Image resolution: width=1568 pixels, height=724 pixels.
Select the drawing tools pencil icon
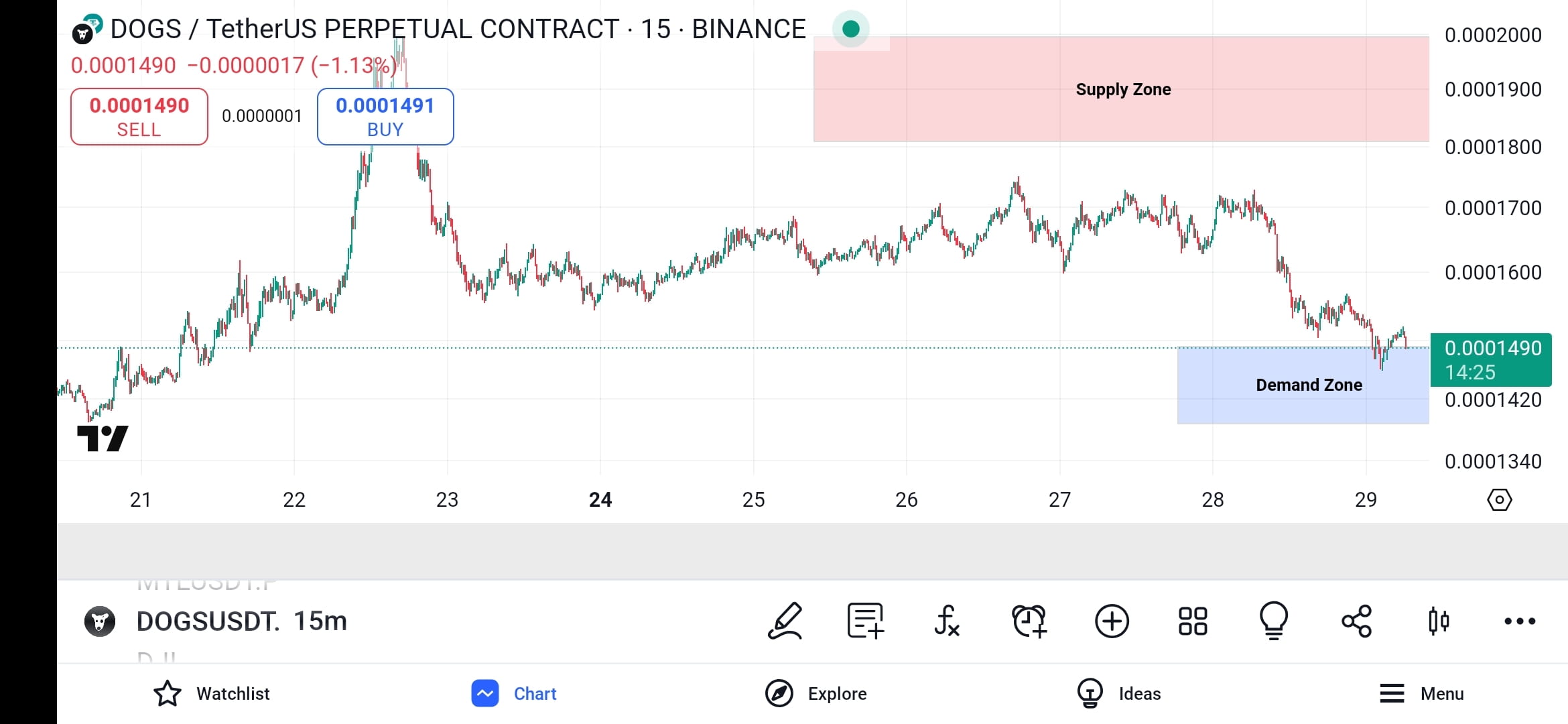click(x=786, y=621)
